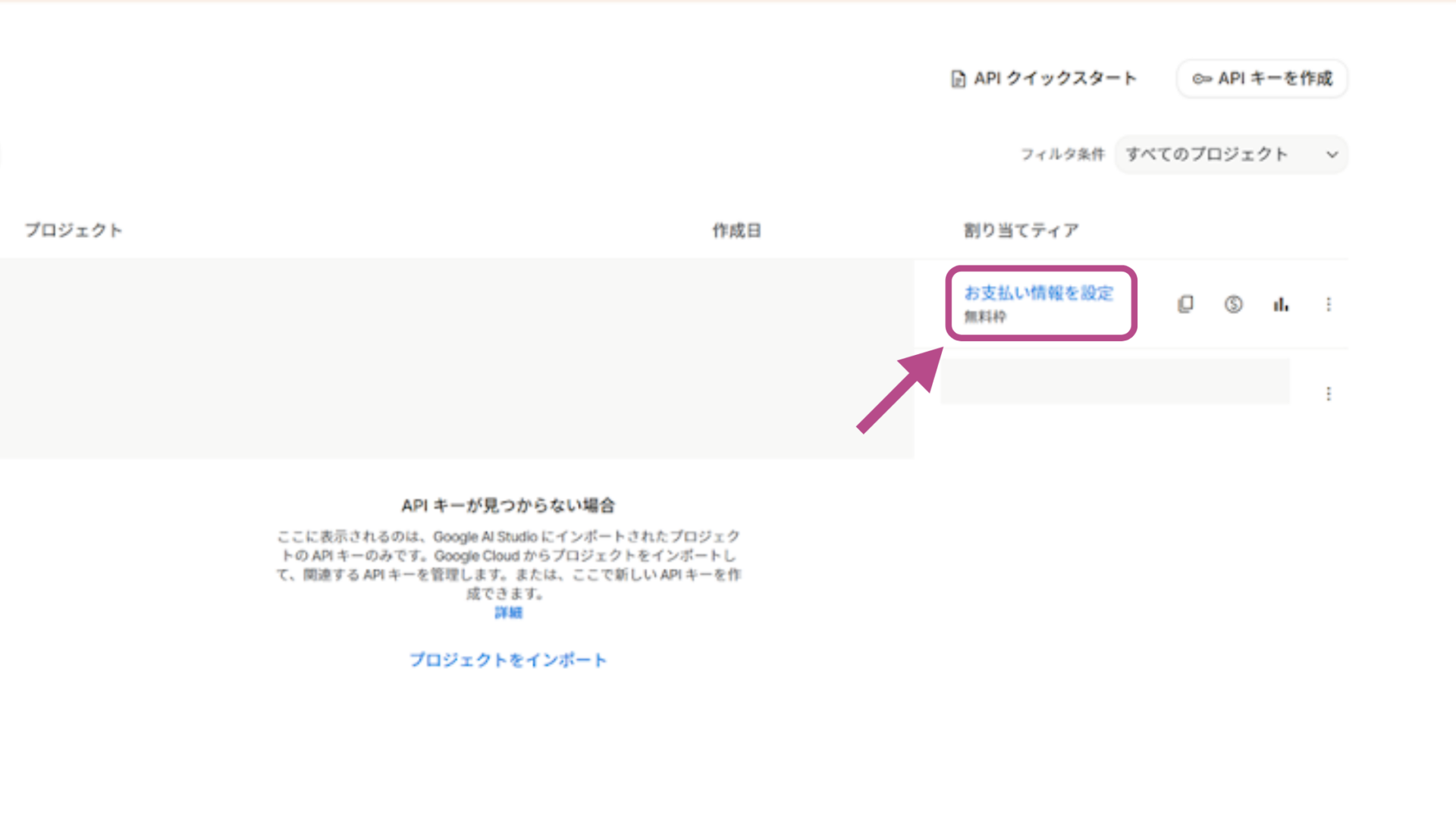Select the second API key row

[1115, 381]
